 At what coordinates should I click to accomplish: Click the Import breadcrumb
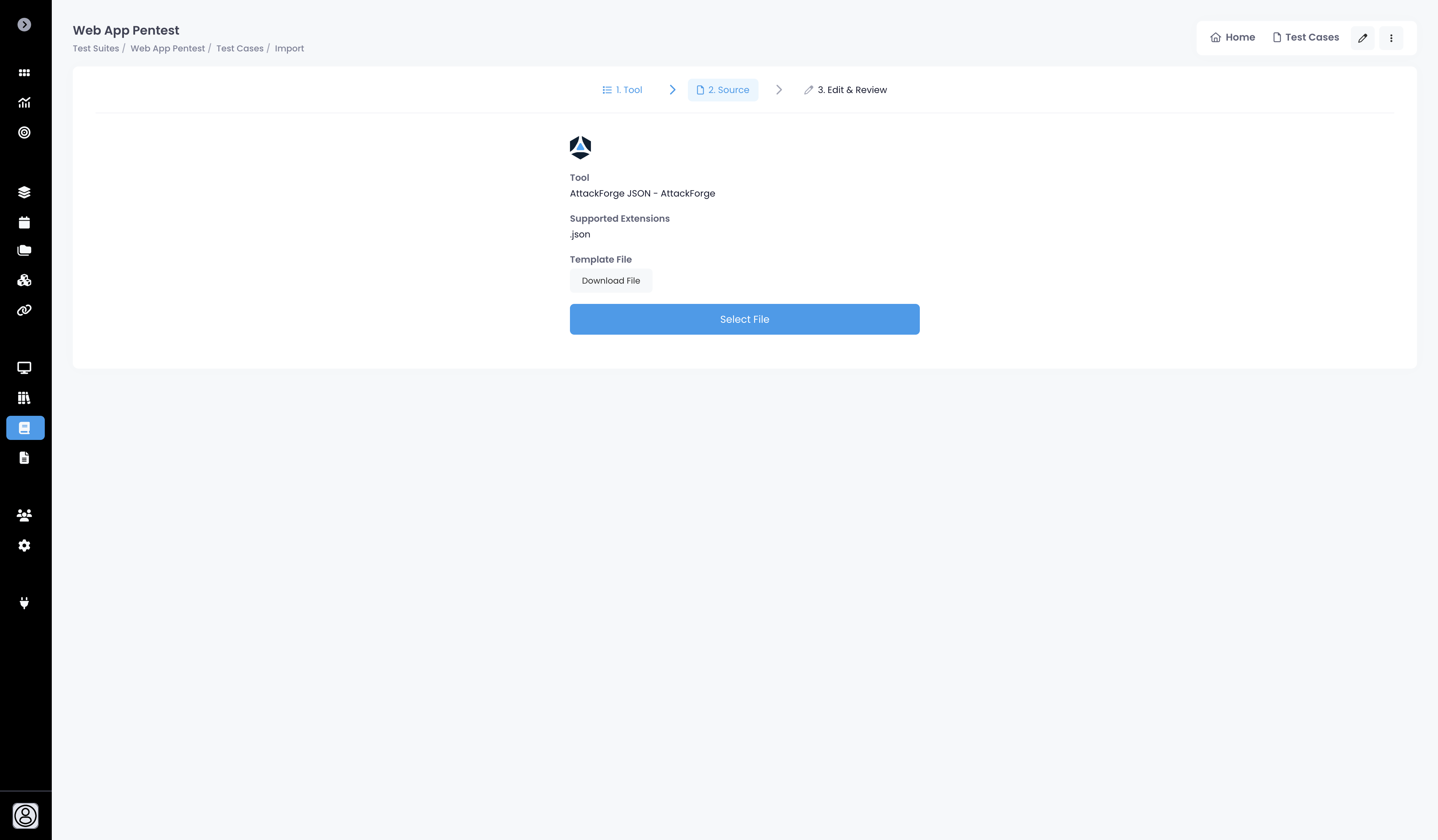point(289,49)
